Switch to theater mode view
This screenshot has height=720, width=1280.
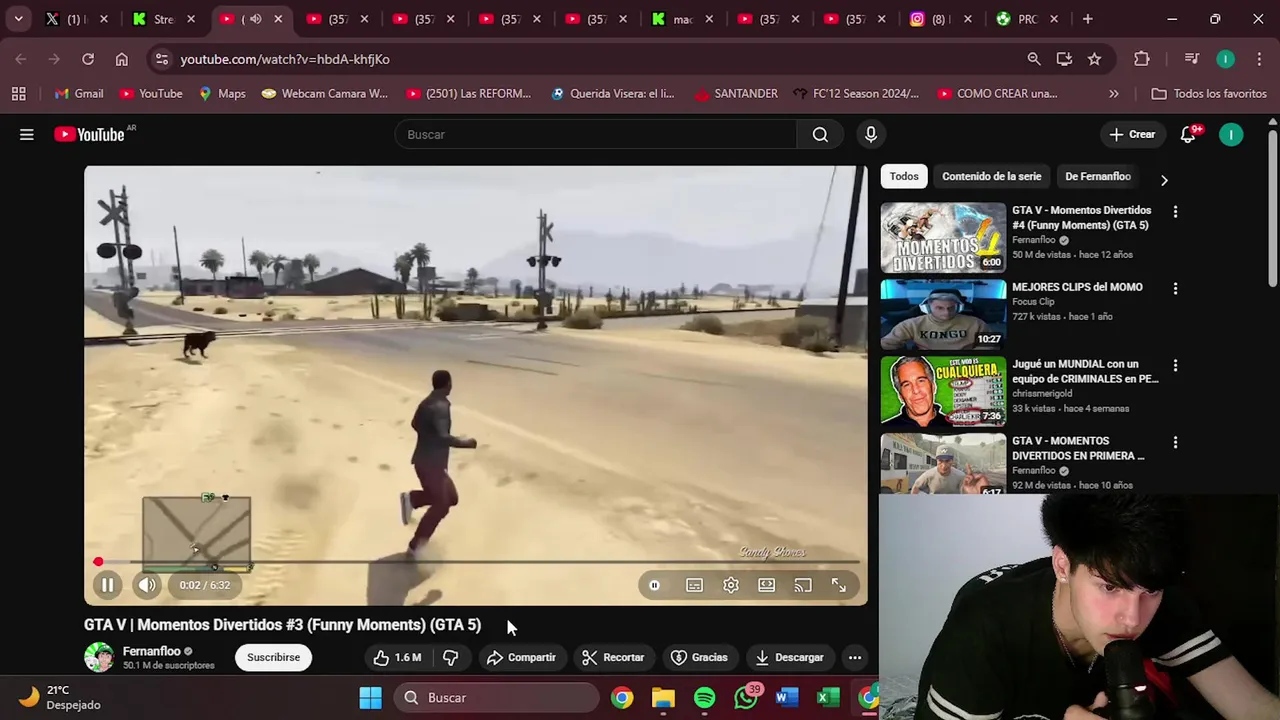[767, 585]
